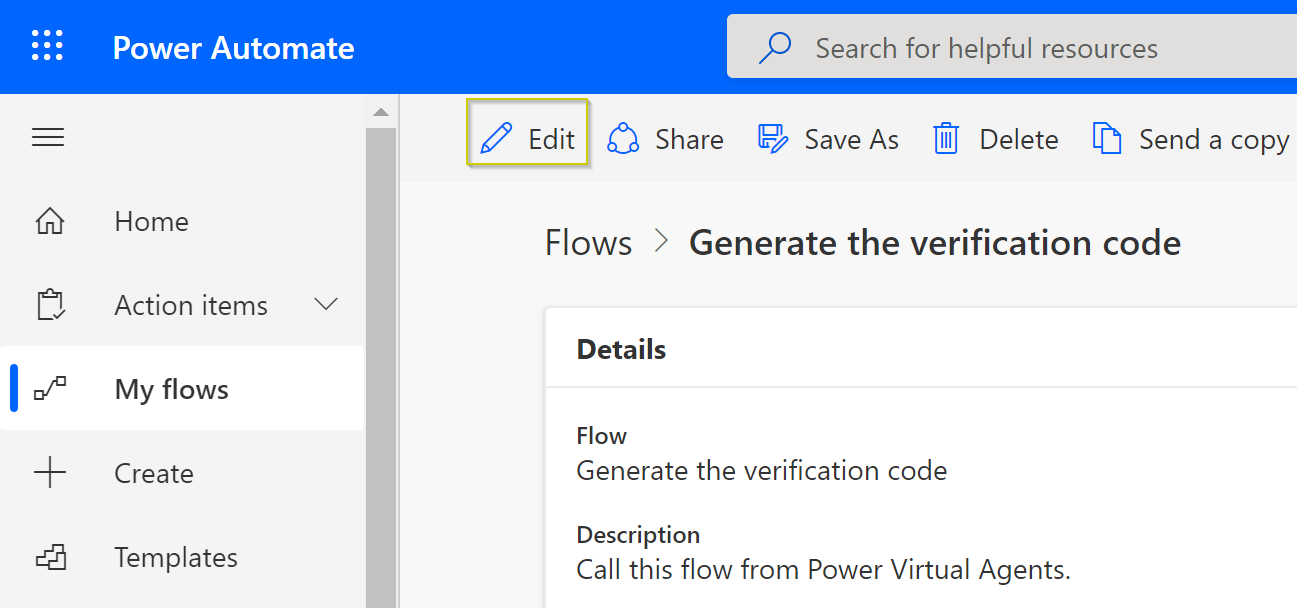
Task: Click the Home house icon
Action: pyautogui.click(x=50, y=221)
